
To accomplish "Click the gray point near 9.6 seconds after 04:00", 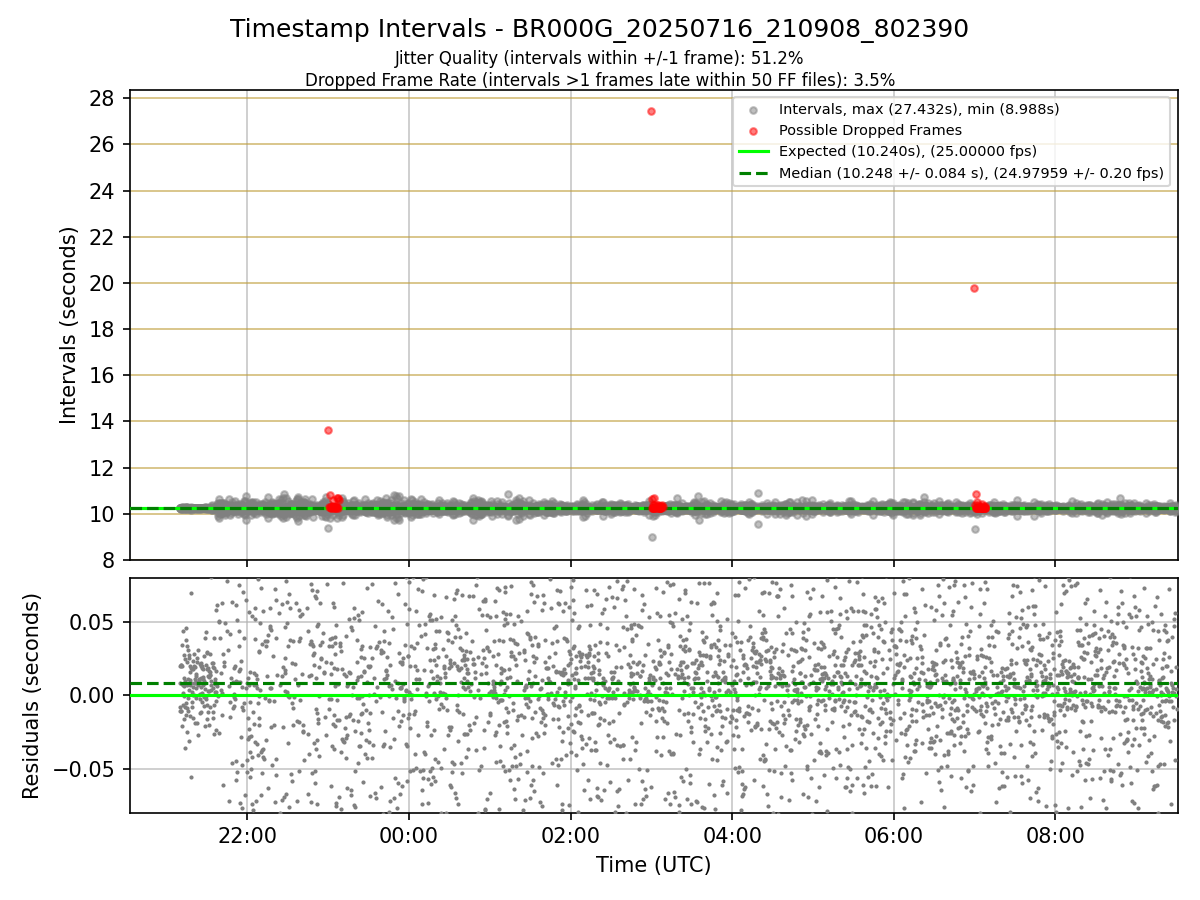I will point(758,524).
